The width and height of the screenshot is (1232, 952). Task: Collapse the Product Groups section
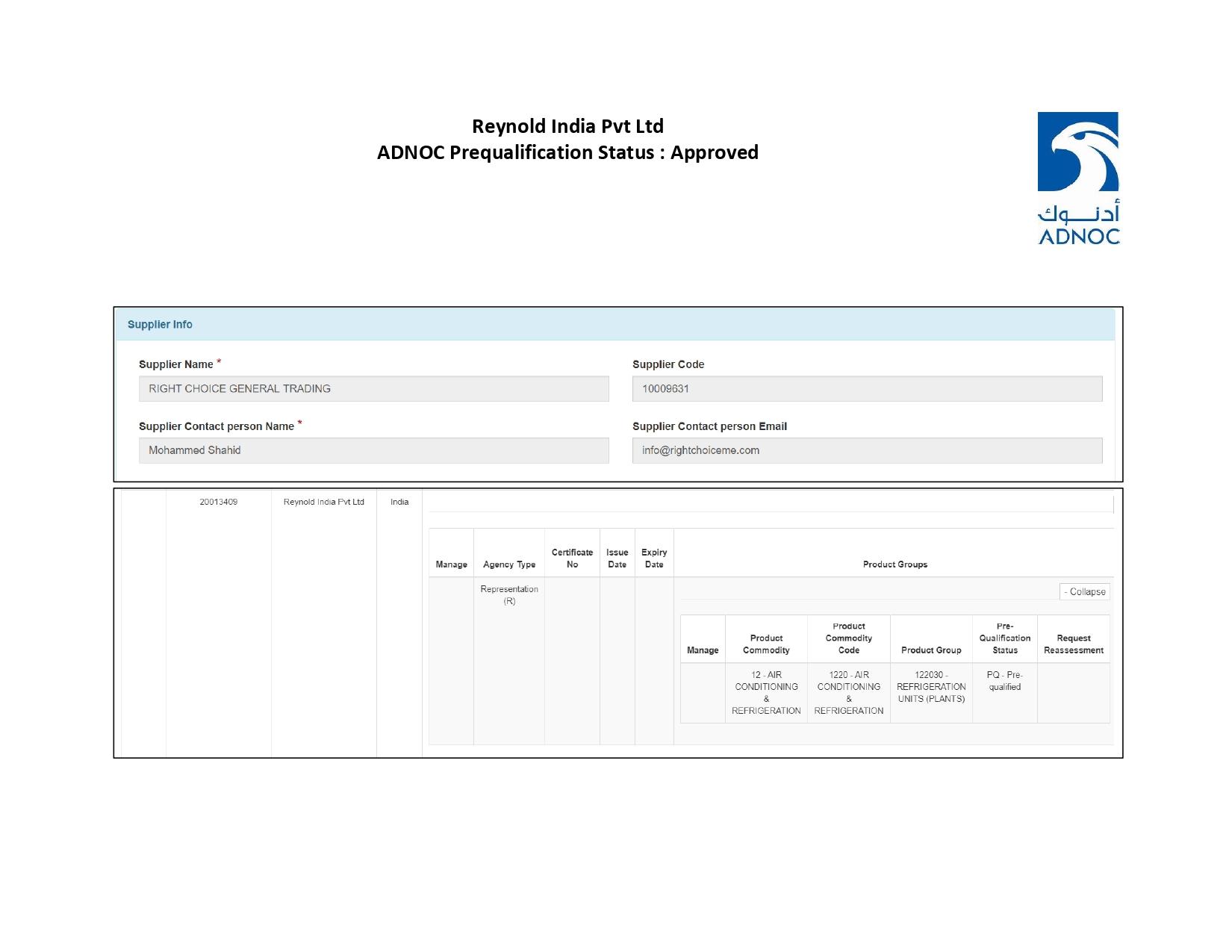tap(1085, 592)
